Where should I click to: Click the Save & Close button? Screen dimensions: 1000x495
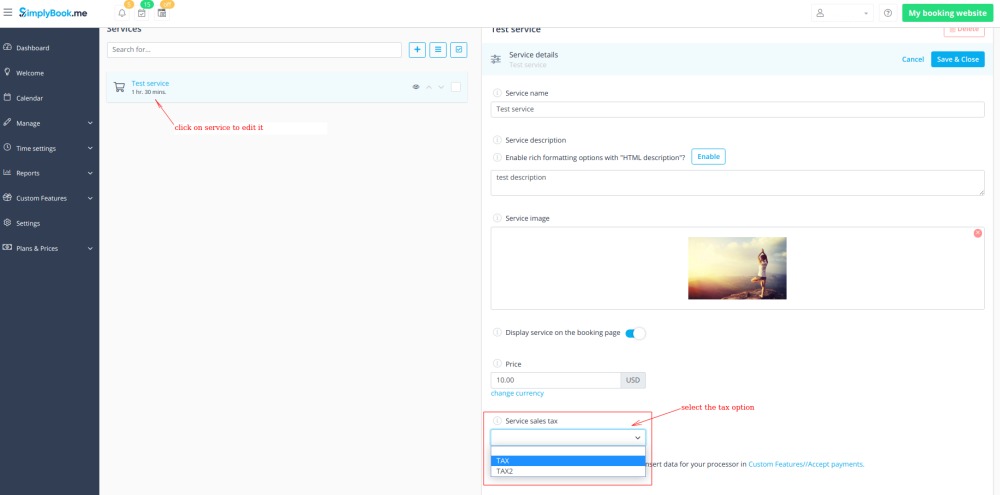tap(957, 59)
